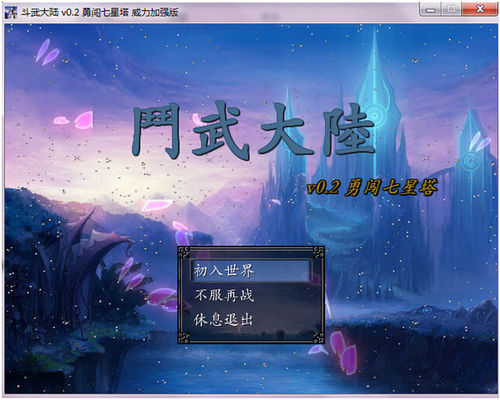Click the menu frame's top-left corner ornament
Image resolution: width=500 pixels, height=400 pixels.
[x=184, y=252]
